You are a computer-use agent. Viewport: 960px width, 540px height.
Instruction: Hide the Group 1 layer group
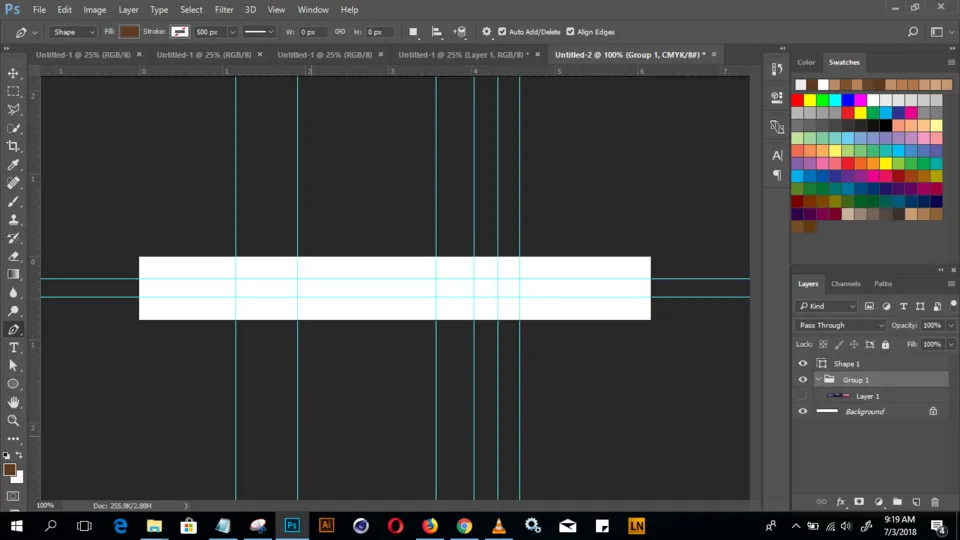point(803,380)
